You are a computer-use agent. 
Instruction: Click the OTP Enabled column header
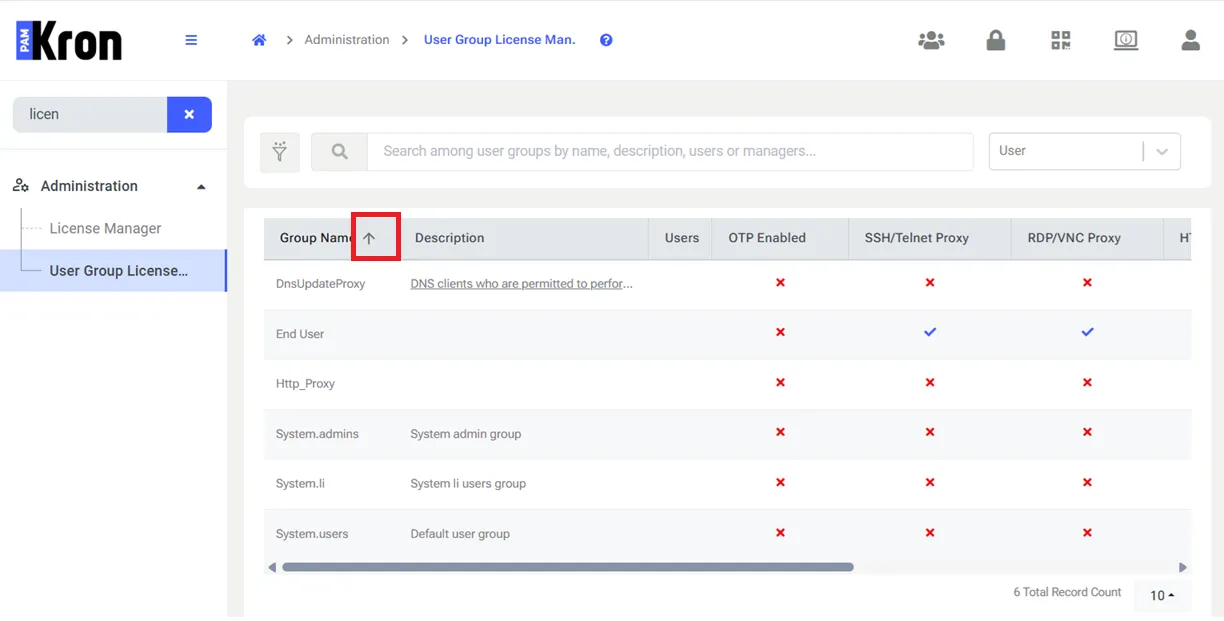coord(767,238)
